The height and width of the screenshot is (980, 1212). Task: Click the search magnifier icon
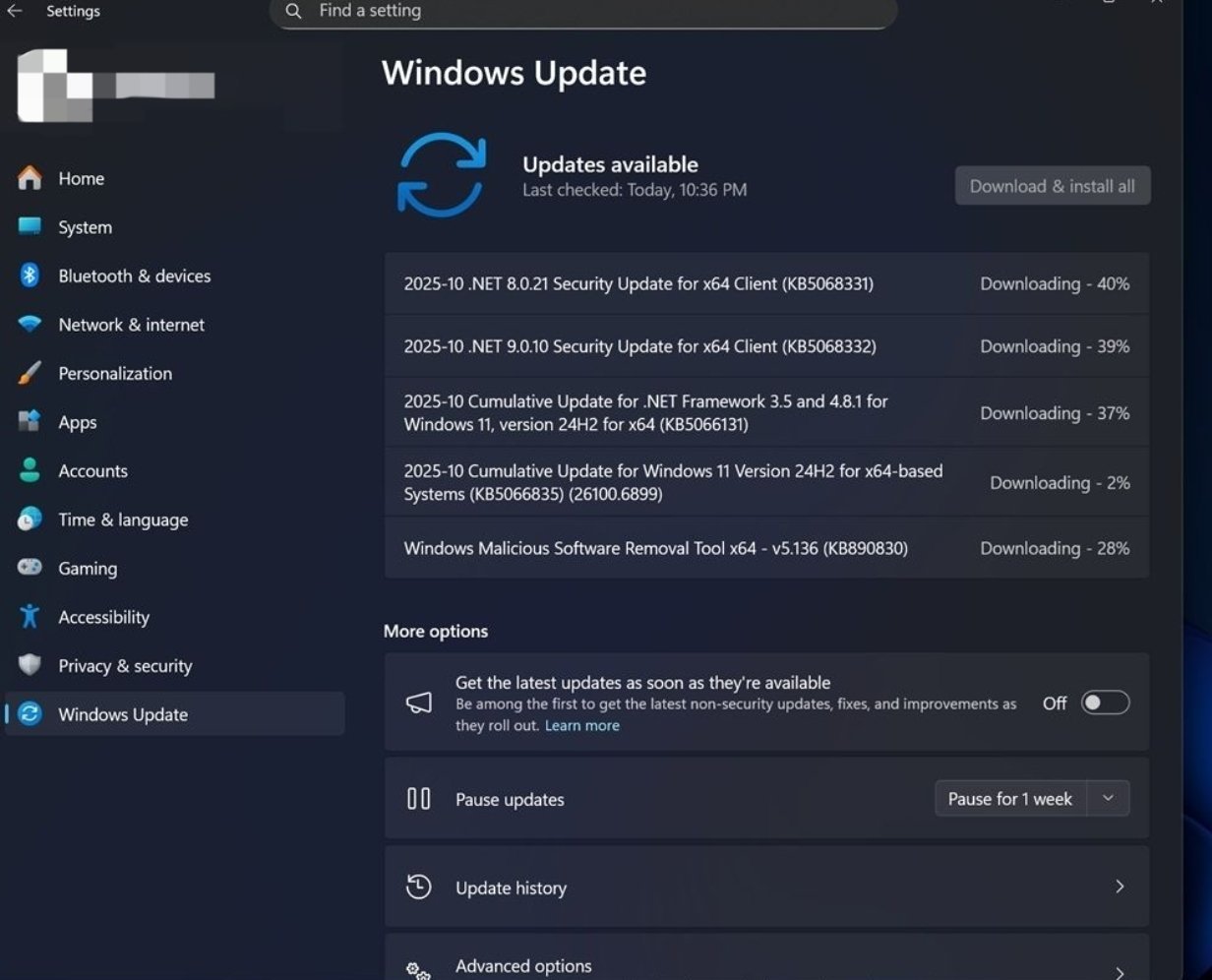(x=293, y=11)
